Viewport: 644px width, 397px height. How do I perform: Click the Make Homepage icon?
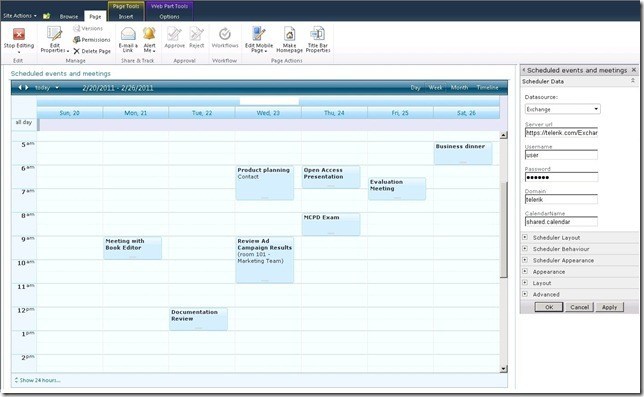point(289,34)
